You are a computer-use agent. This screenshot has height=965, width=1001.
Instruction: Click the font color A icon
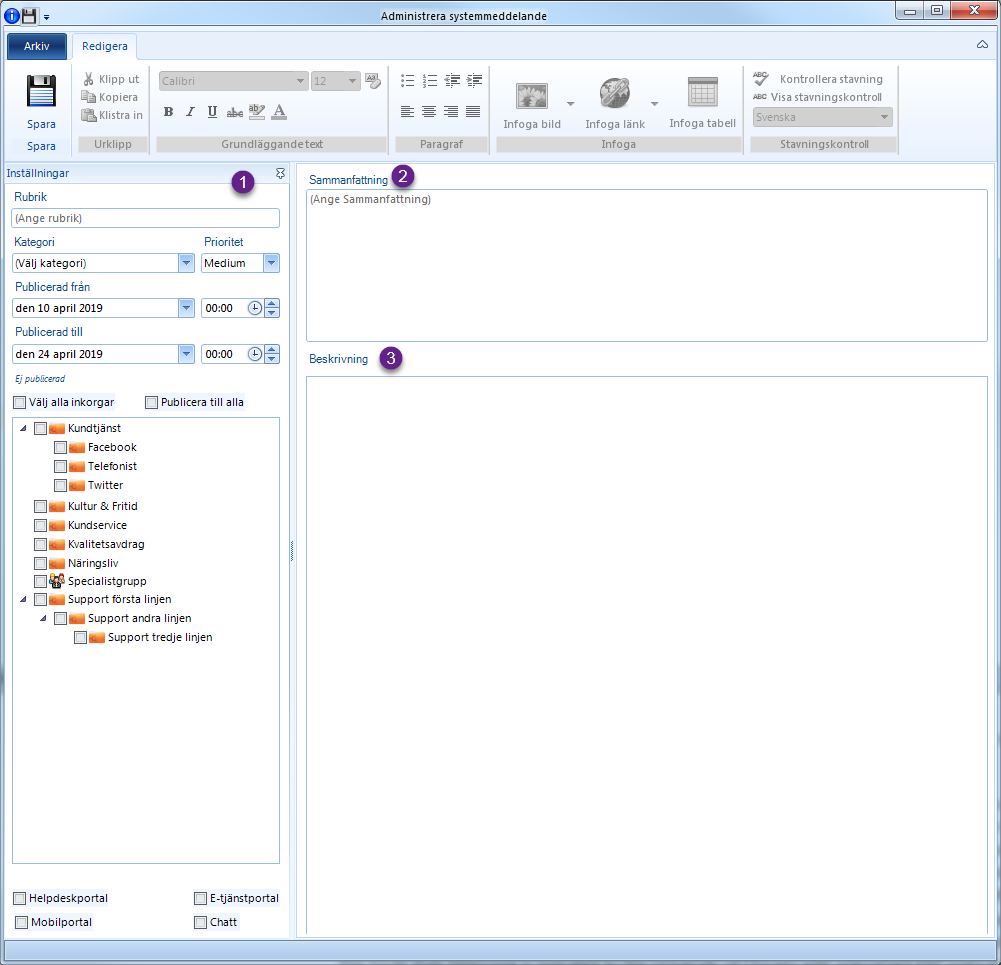coord(279,112)
